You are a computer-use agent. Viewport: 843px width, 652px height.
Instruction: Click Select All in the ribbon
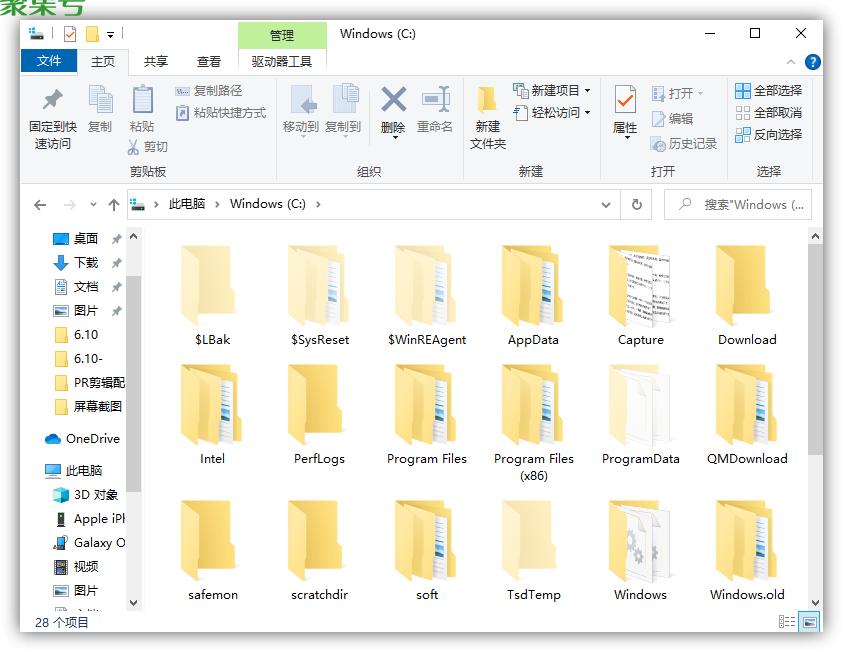768,91
